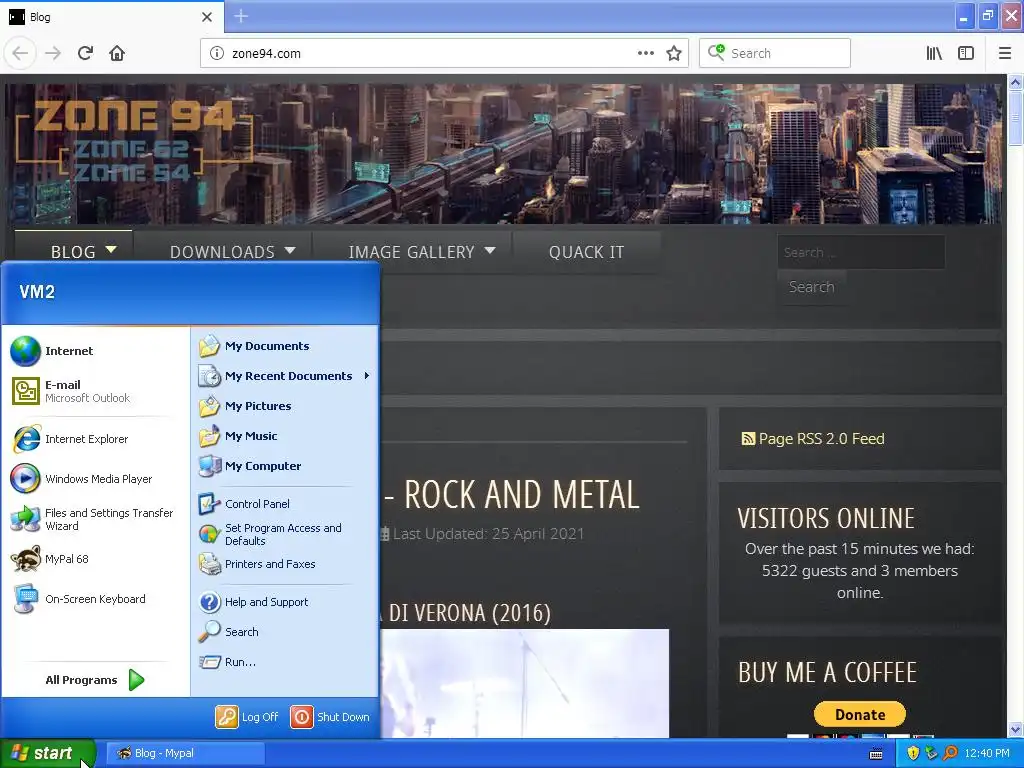Click the page scrollbar down arrow
The width and height of the screenshot is (1024, 768).
click(1016, 729)
